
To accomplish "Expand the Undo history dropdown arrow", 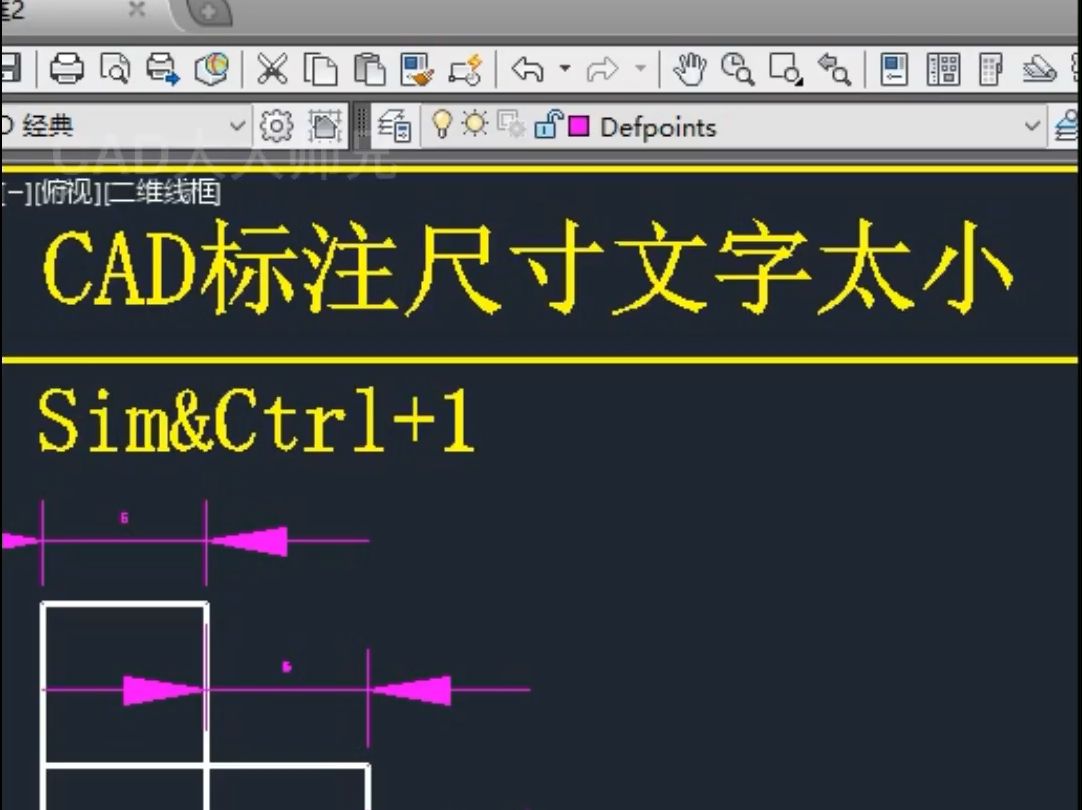I will [565, 69].
